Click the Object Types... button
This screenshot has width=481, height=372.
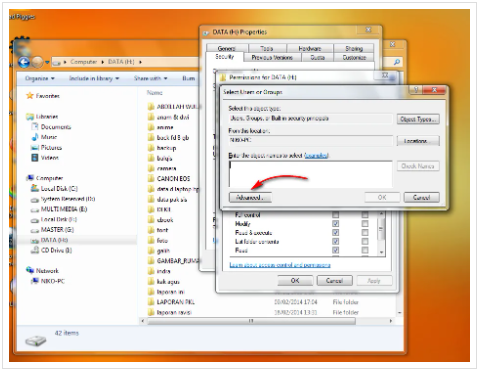coord(418,119)
